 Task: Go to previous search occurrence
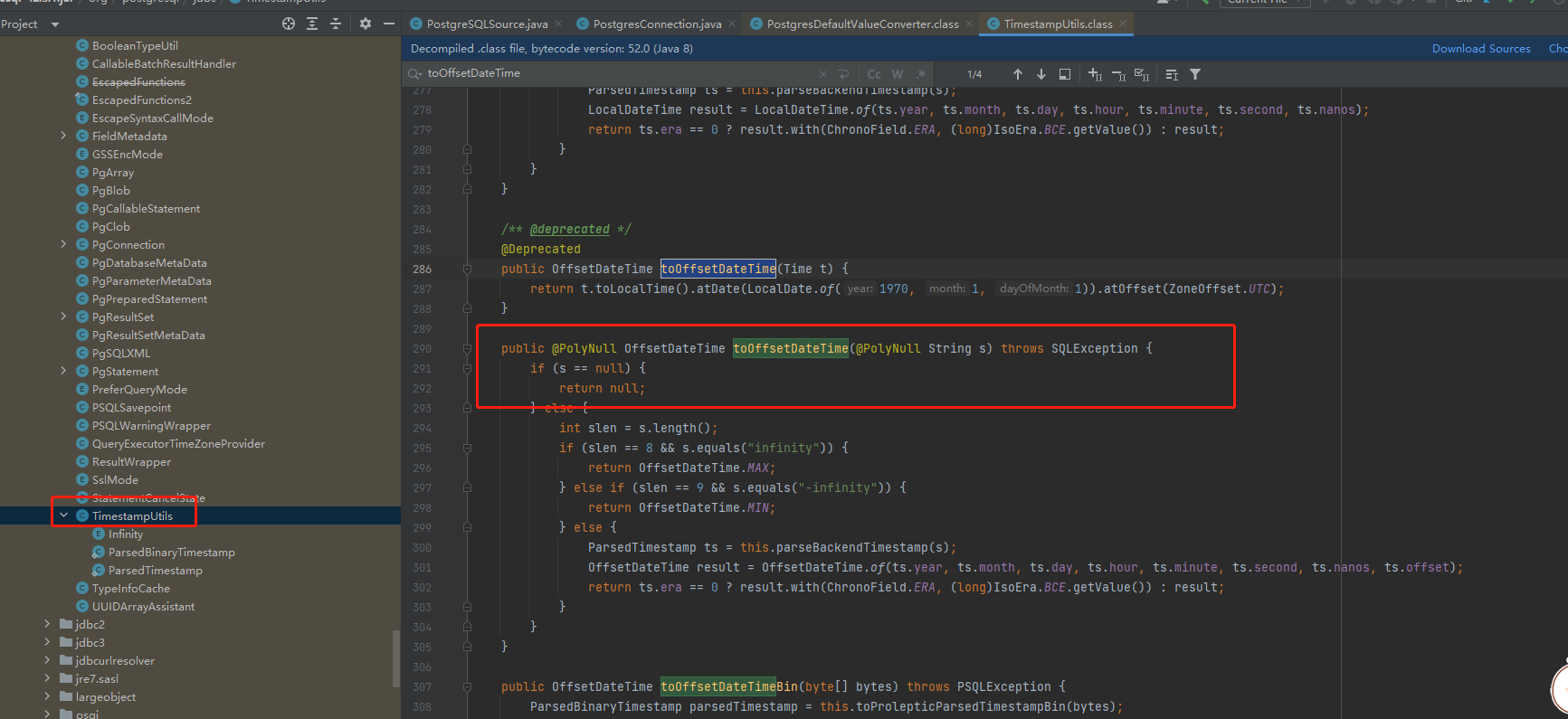click(1018, 74)
